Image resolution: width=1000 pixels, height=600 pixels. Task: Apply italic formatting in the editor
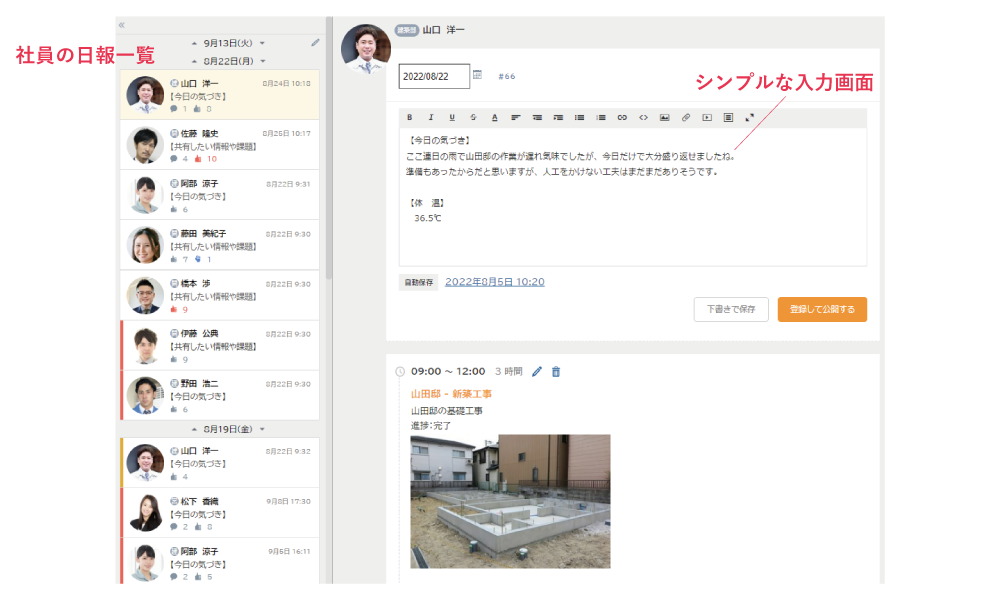(431, 117)
